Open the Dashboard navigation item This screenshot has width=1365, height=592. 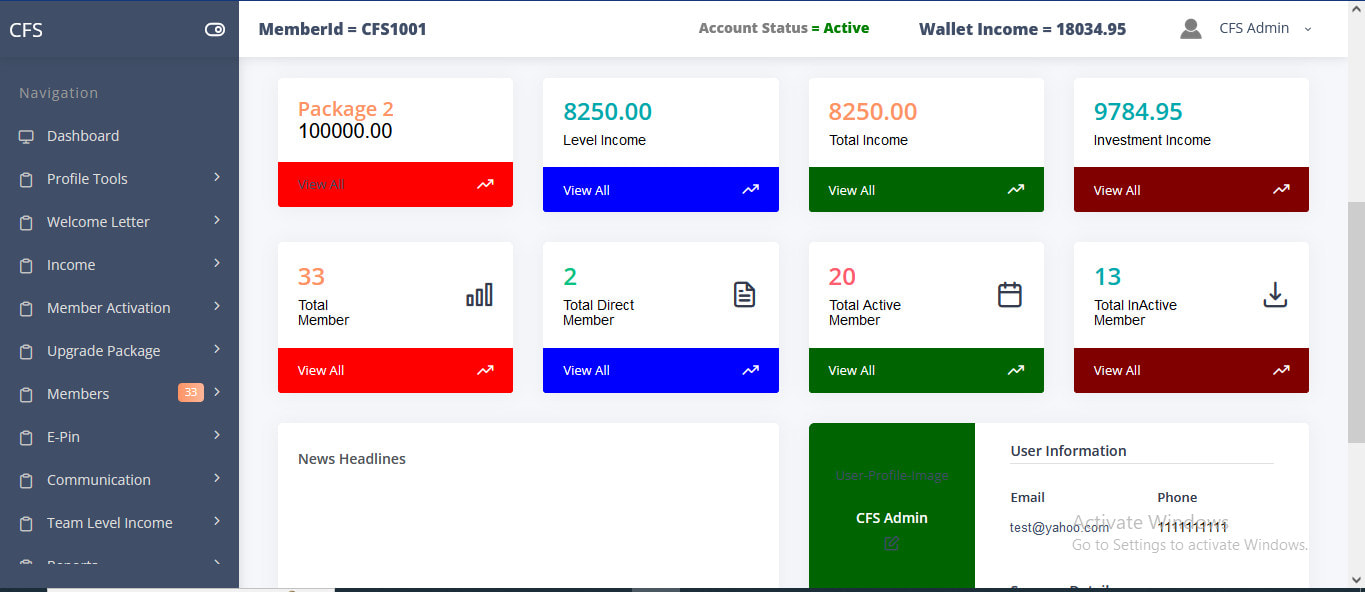83,136
